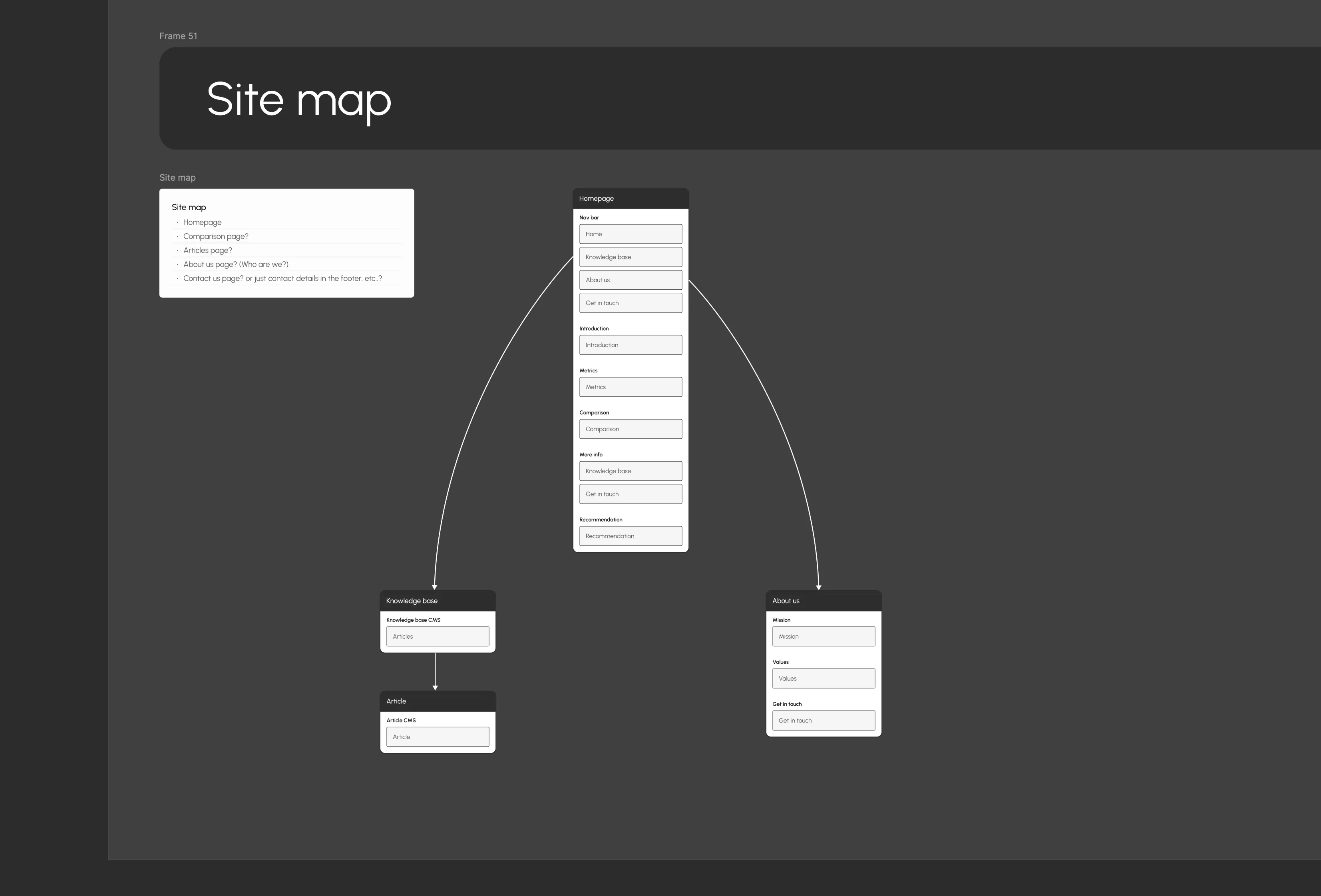Select the Metrics outlined box
Image resolution: width=1321 pixels, height=896 pixels.
point(631,387)
